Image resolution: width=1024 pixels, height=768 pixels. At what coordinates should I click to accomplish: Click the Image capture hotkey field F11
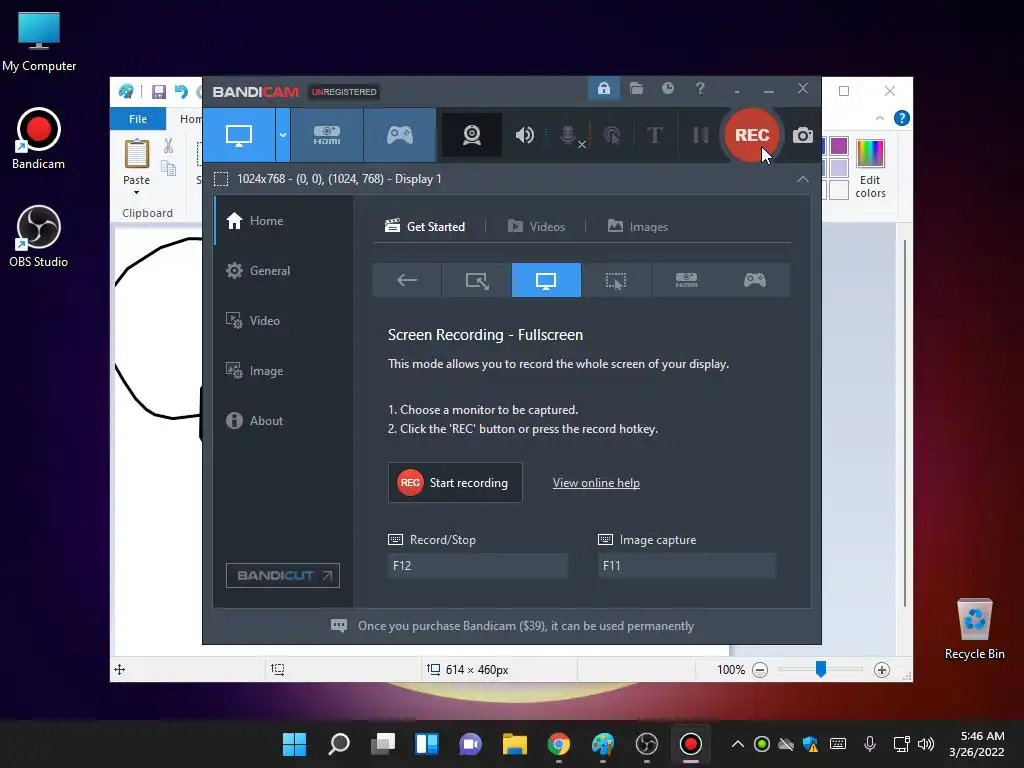pyautogui.click(x=687, y=566)
